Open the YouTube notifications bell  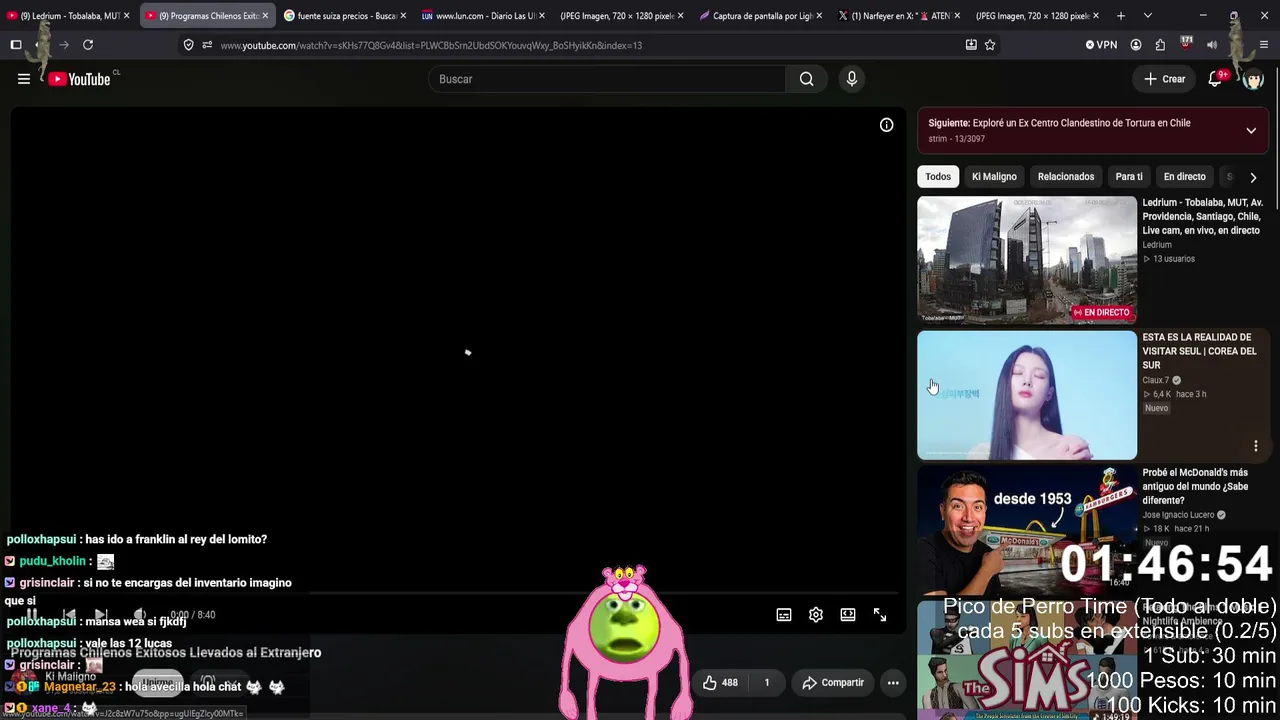pyautogui.click(x=1216, y=79)
